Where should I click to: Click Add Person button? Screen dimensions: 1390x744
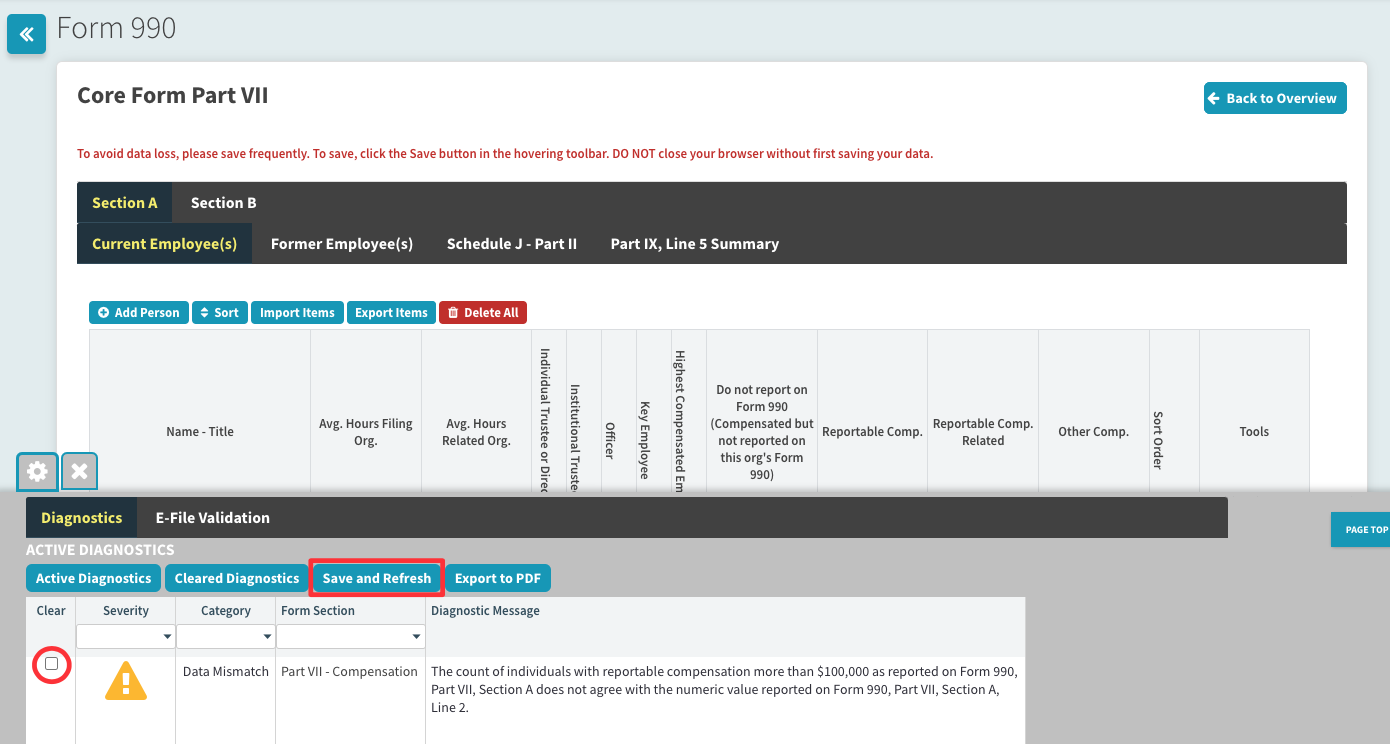tap(139, 313)
